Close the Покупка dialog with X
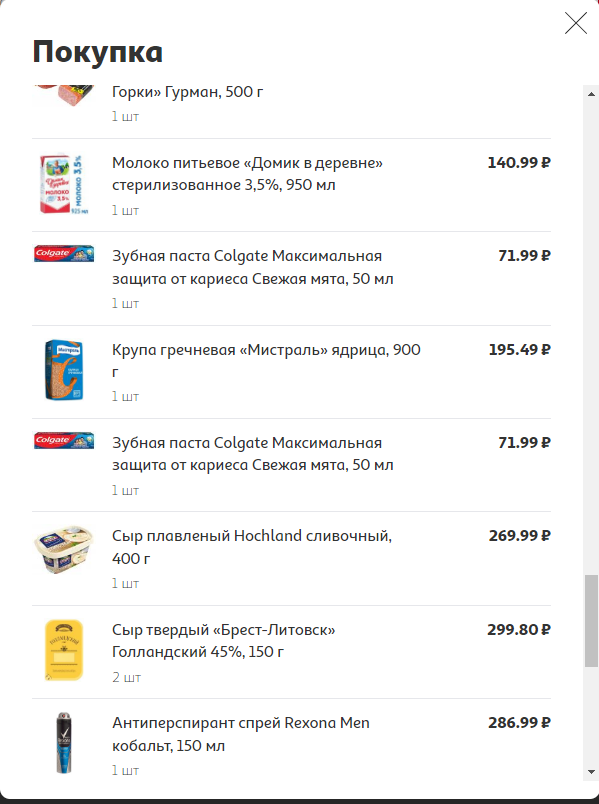This screenshot has width=599, height=804. (575, 23)
